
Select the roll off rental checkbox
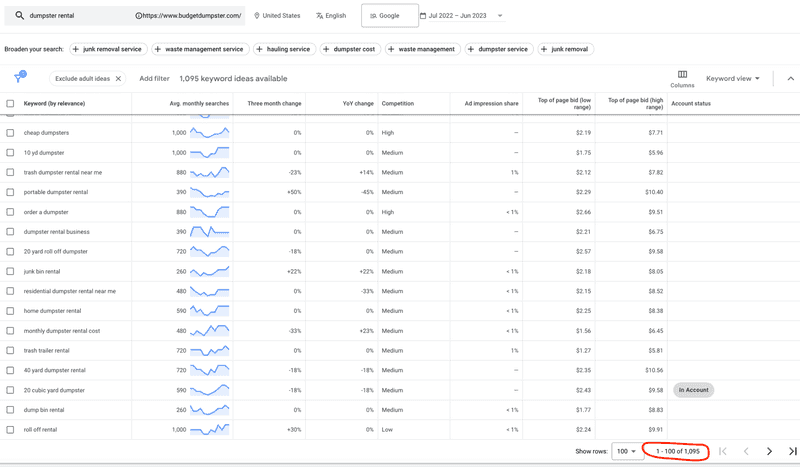[11, 430]
